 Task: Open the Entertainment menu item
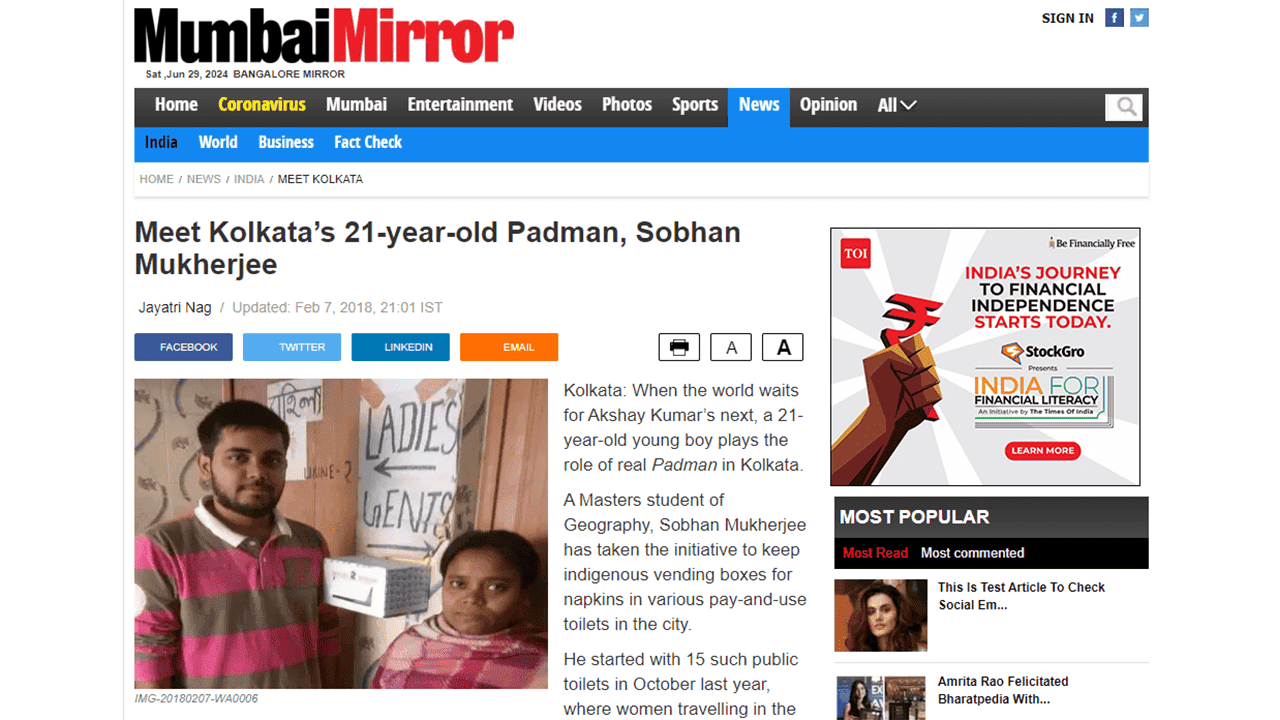tap(460, 105)
